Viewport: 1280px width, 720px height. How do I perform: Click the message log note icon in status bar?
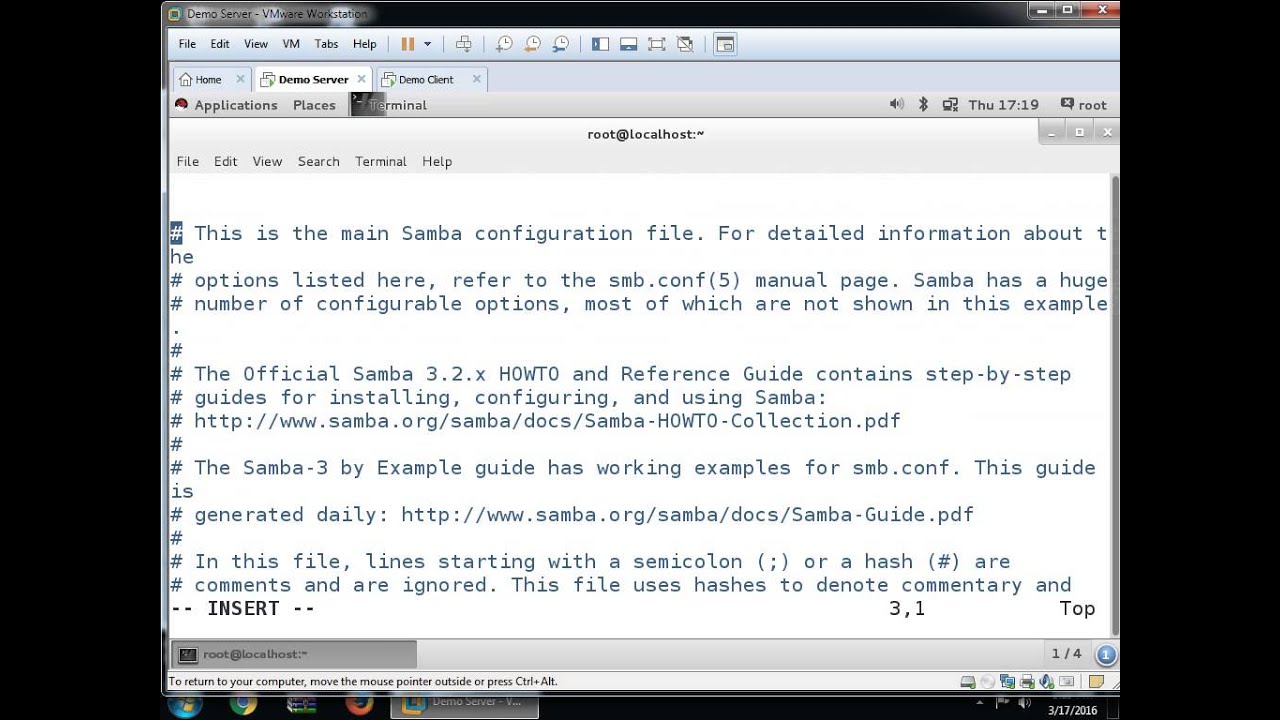point(1096,682)
